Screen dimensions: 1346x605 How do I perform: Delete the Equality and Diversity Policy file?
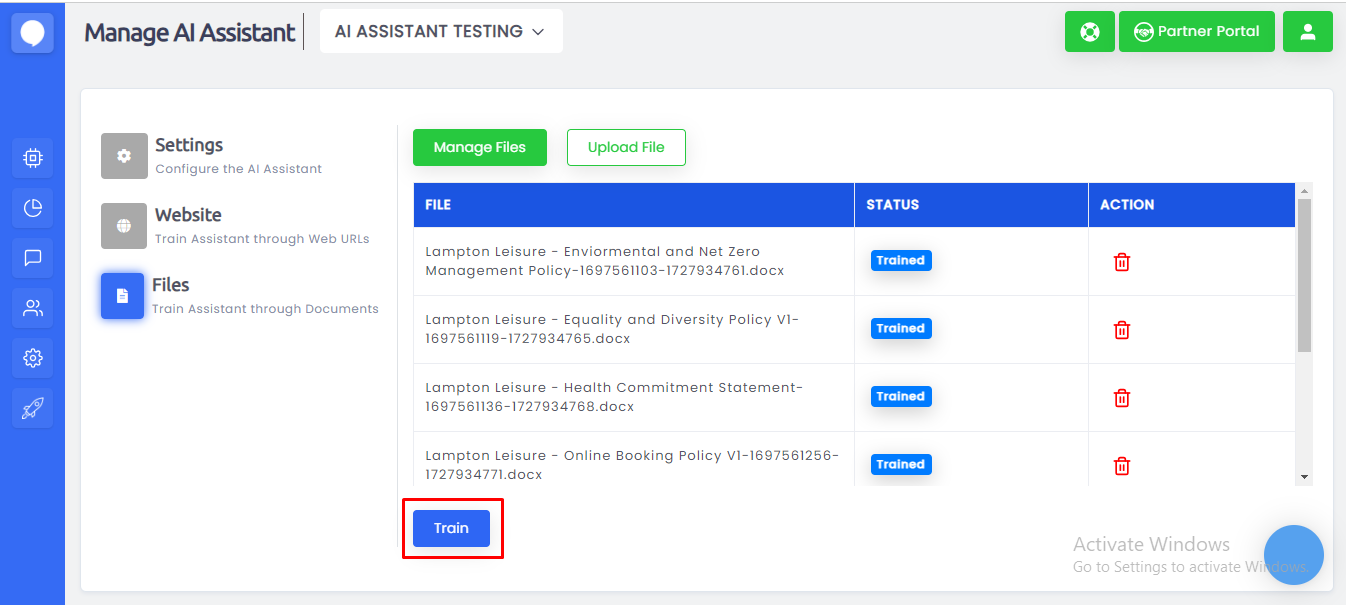tap(1122, 330)
